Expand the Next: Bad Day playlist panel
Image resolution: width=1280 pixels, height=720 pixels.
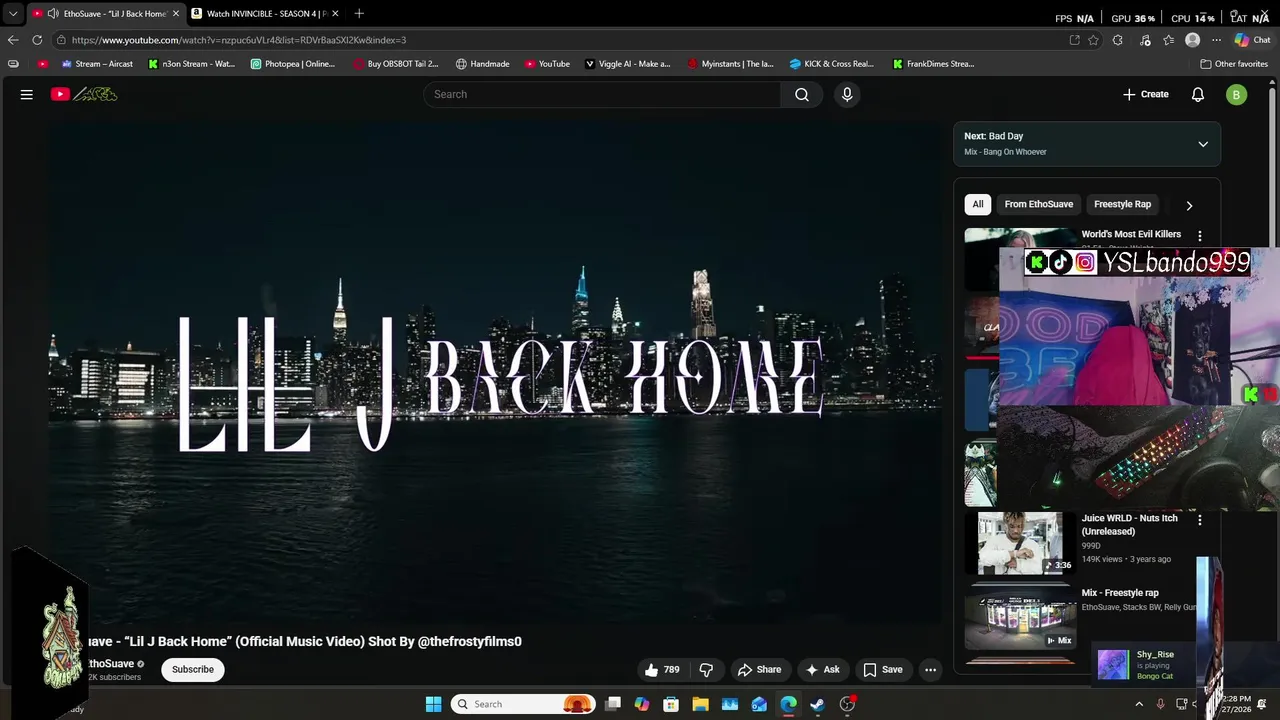tap(1203, 144)
